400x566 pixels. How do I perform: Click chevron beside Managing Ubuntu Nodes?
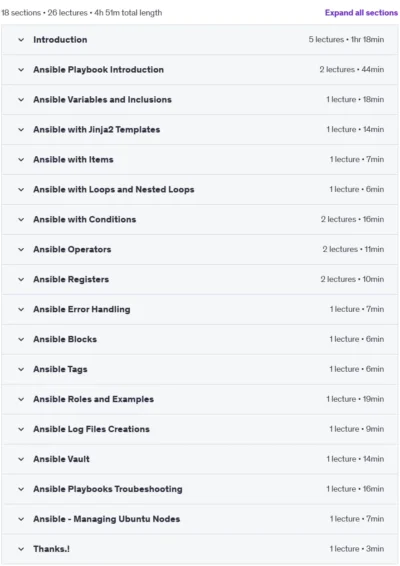click(21, 519)
